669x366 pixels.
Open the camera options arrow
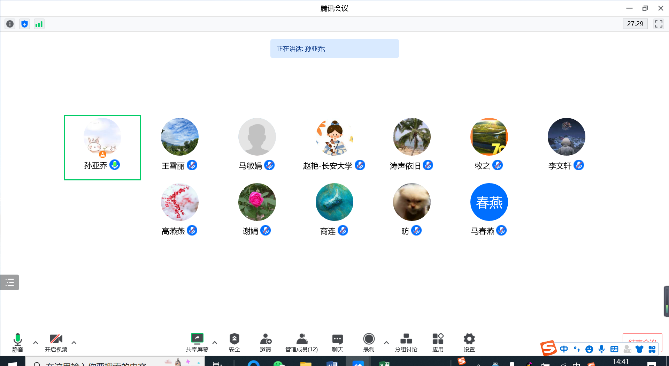coord(74,343)
